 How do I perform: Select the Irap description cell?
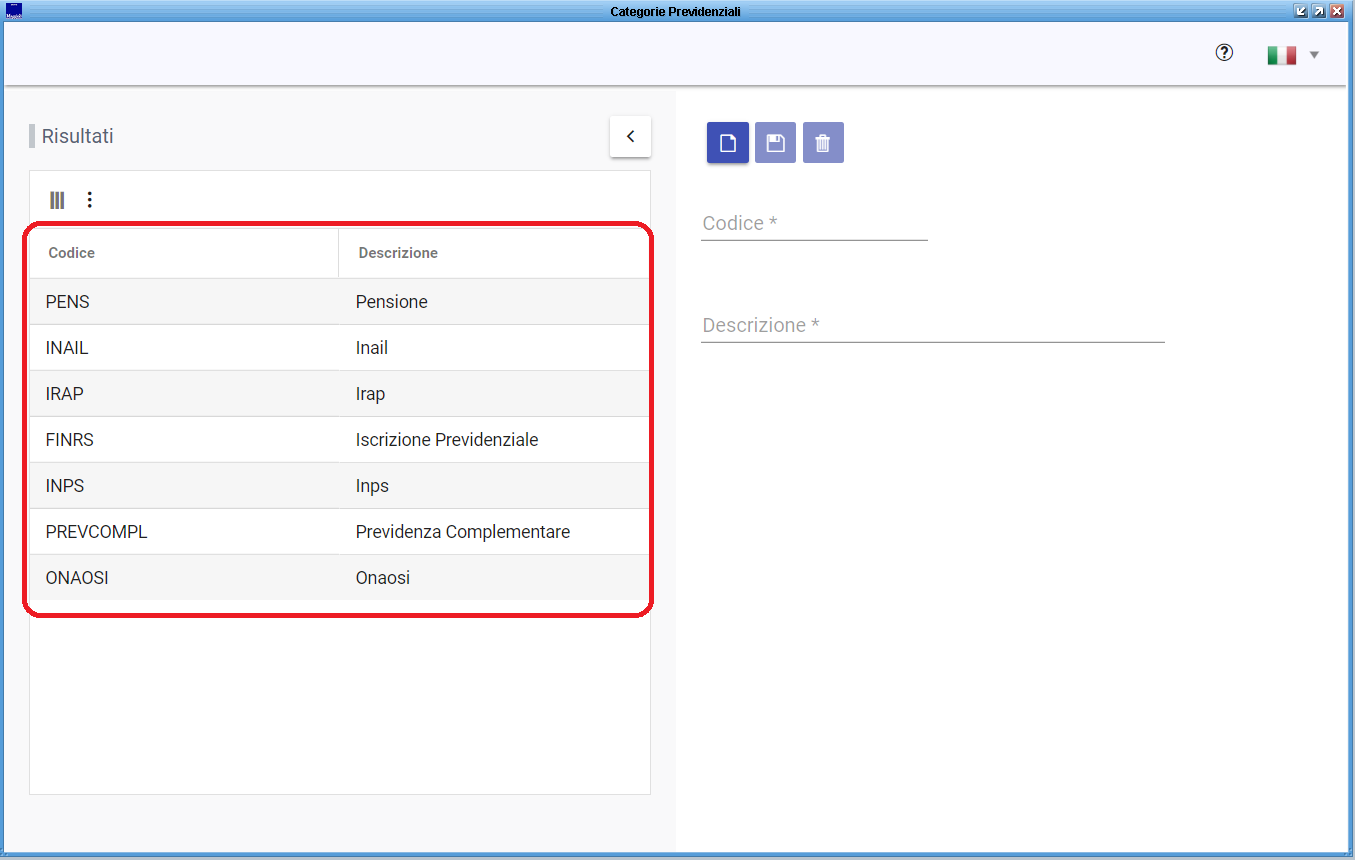pyautogui.click(x=494, y=394)
